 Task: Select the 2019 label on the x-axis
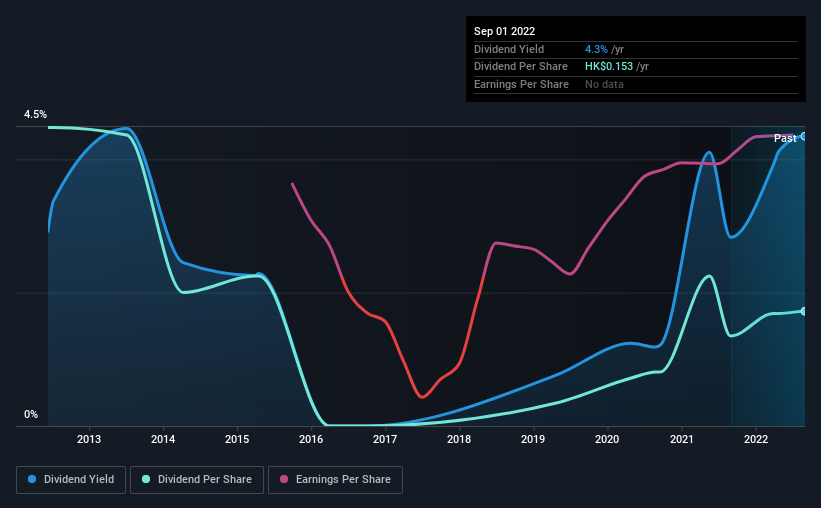(533, 439)
